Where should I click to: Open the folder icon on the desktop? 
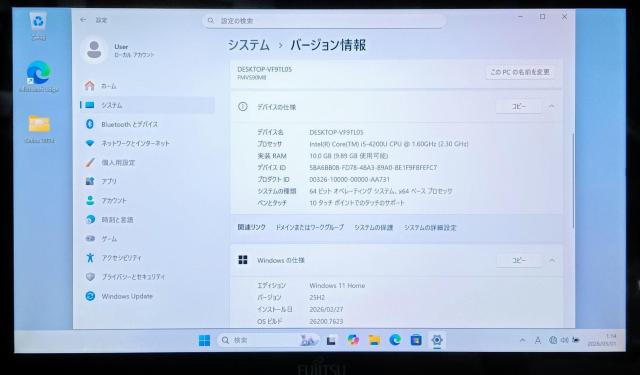39,128
